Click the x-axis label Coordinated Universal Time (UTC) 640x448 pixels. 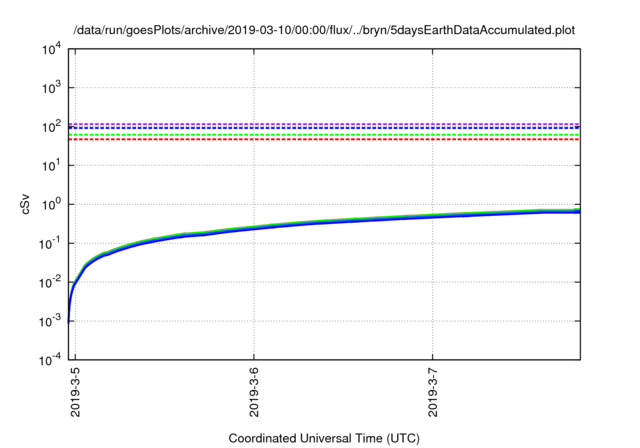[x=324, y=439]
